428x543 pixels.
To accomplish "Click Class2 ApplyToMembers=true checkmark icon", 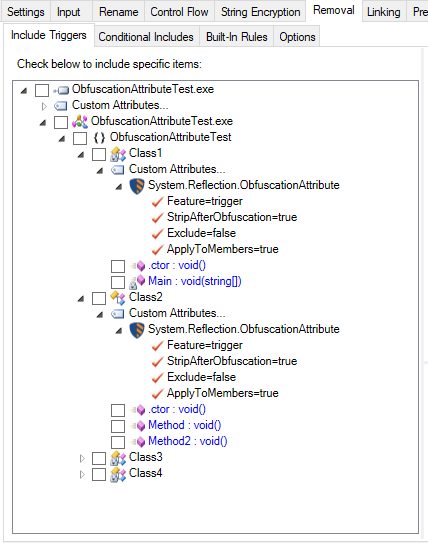I will (157, 394).
